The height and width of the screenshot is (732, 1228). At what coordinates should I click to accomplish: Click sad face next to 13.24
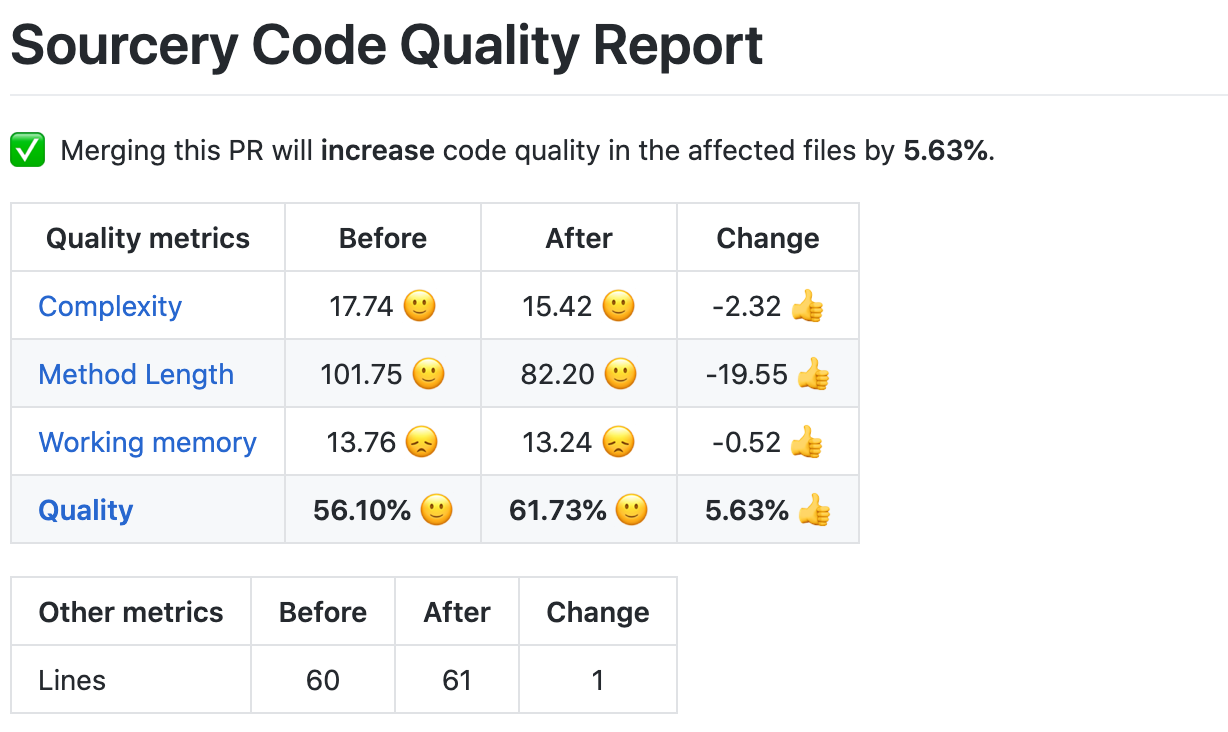619,442
